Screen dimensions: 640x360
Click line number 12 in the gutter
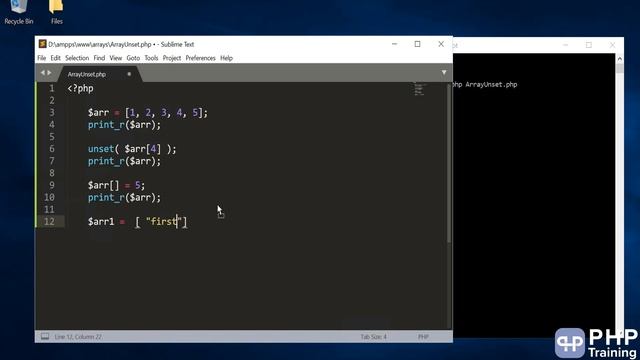pyautogui.click(x=49, y=222)
